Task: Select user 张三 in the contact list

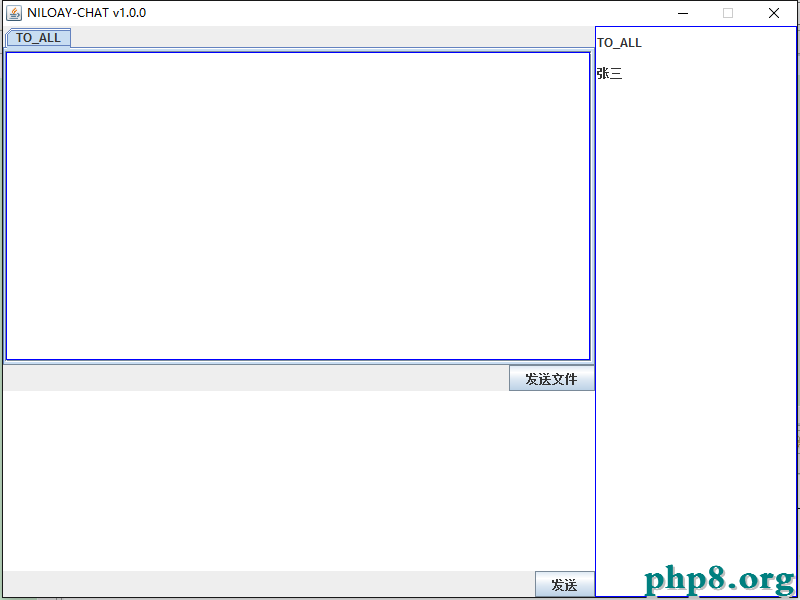Action: tap(609, 74)
